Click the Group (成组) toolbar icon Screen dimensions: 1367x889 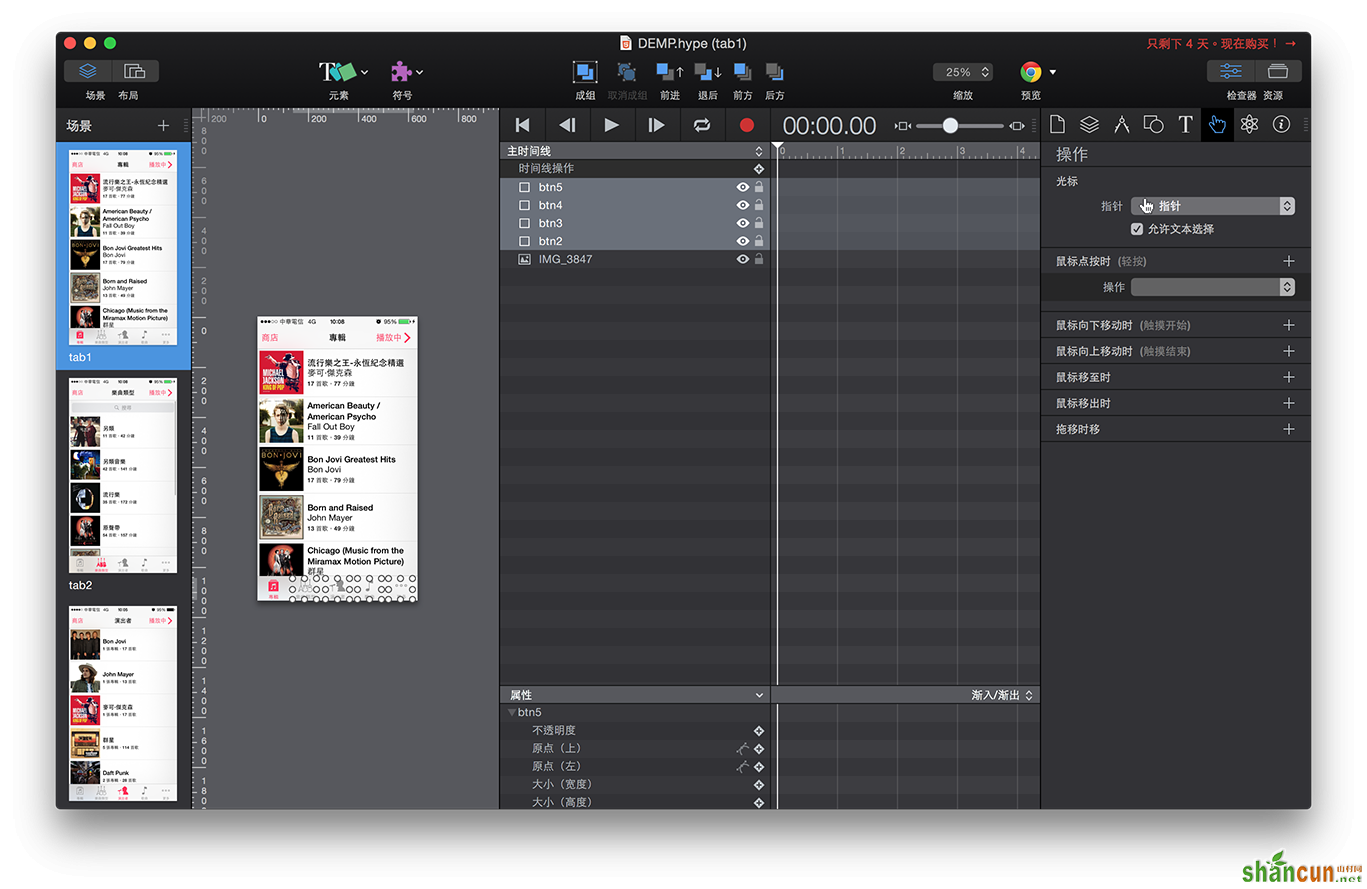click(x=585, y=72)
